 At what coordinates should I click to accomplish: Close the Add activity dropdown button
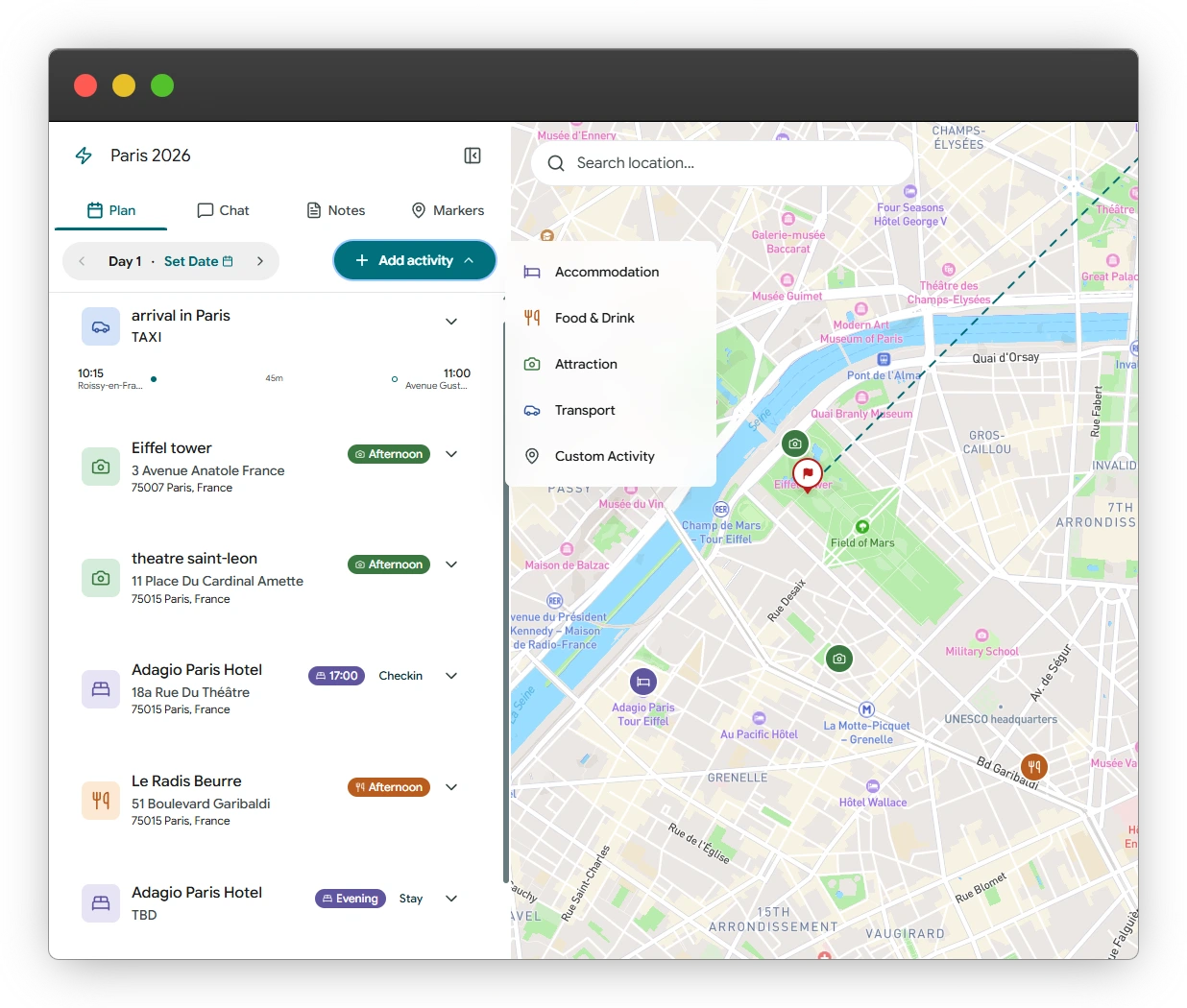tap(415, 260)
